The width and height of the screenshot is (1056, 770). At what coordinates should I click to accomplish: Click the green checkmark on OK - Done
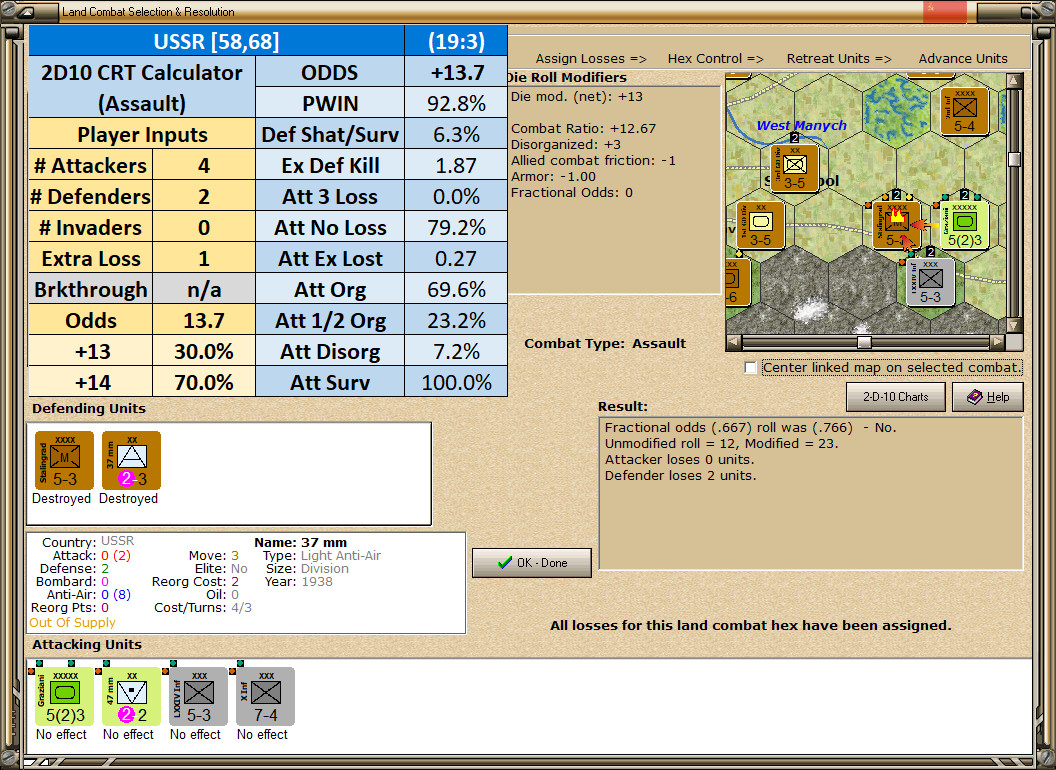504,563
